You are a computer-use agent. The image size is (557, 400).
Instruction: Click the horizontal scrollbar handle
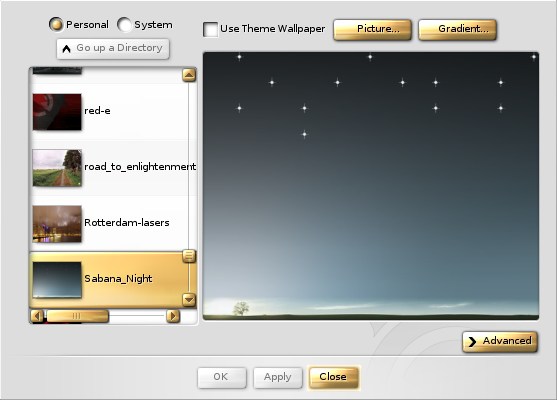(77, 316)
